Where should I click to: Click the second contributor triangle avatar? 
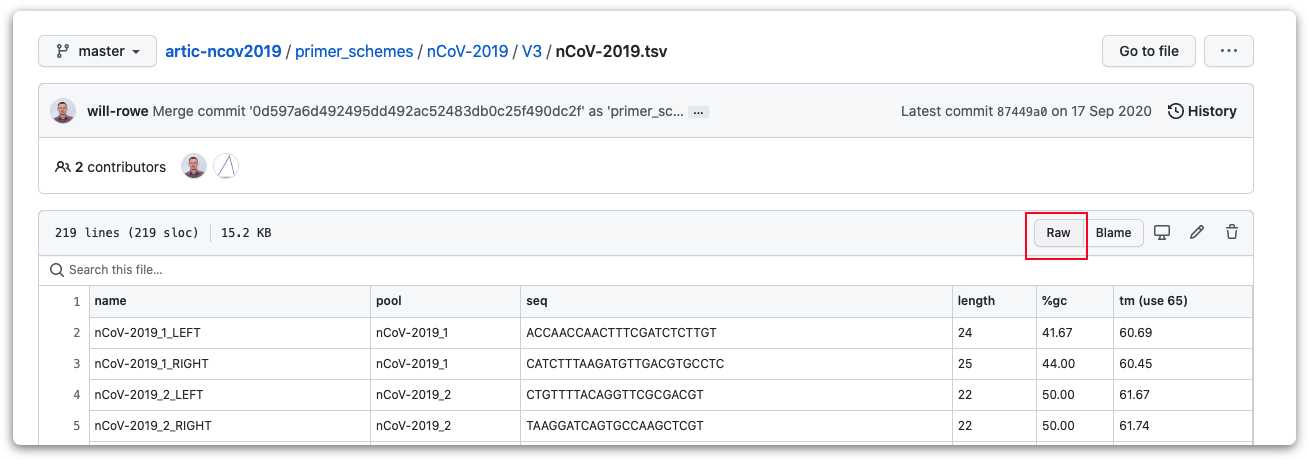tap(226, 167)
